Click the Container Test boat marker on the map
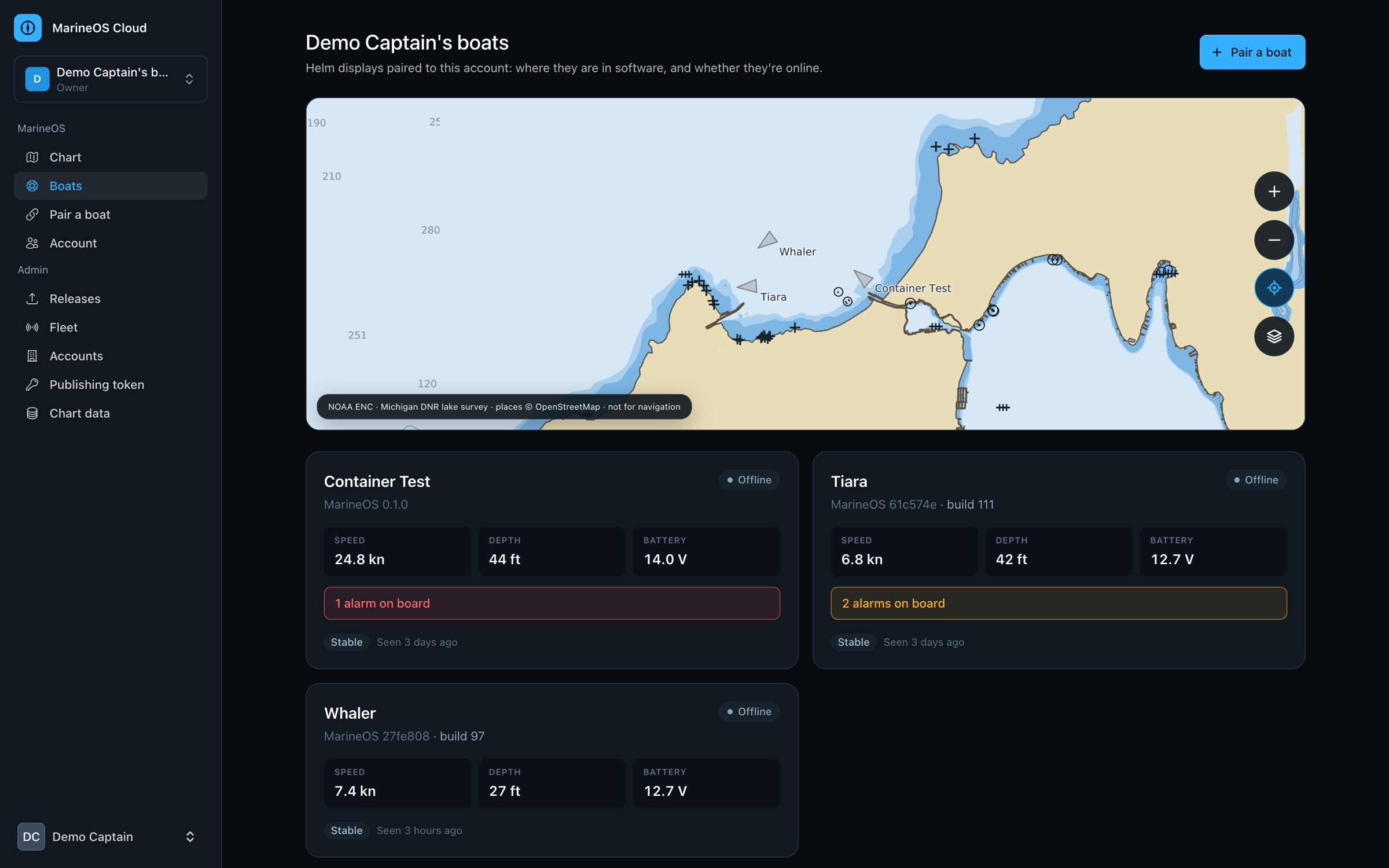Screen dimensions: 1389x868 (x=863, y=278)
